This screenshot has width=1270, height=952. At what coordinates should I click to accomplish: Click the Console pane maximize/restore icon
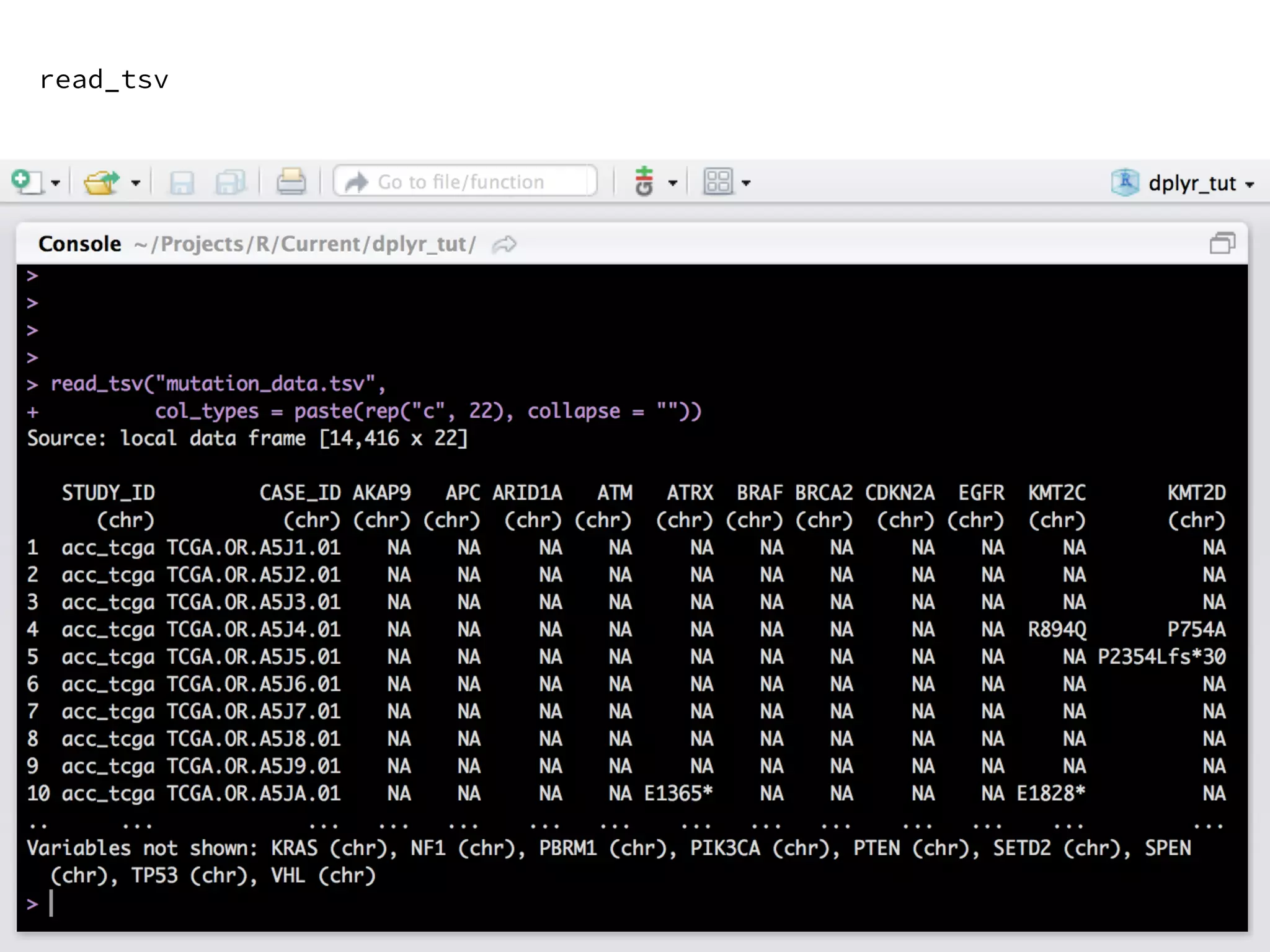1222,244
